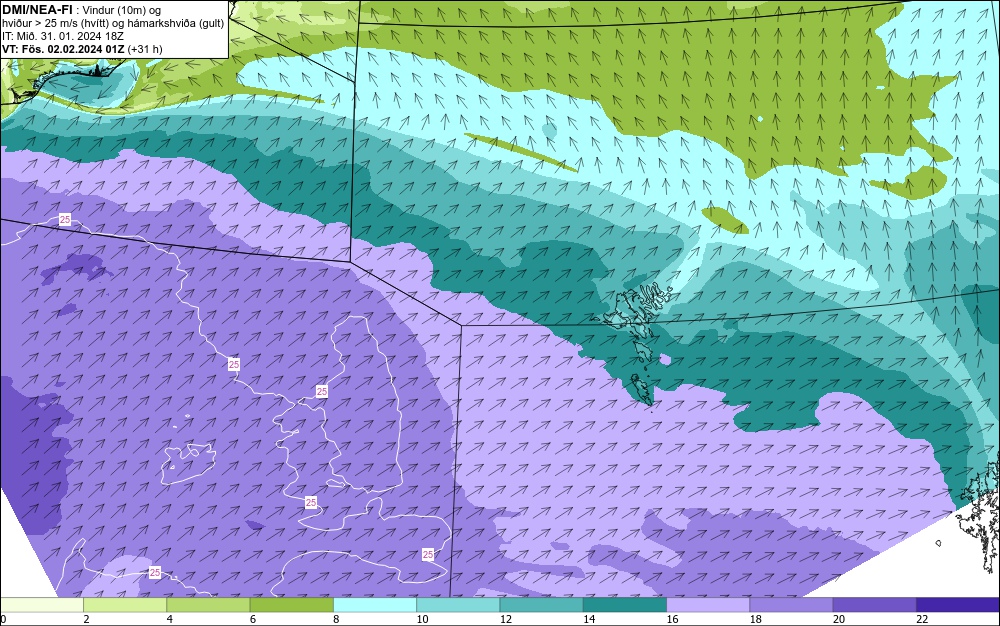Click the legend scale label 14

pyautogui.click(x=589, y=619)
